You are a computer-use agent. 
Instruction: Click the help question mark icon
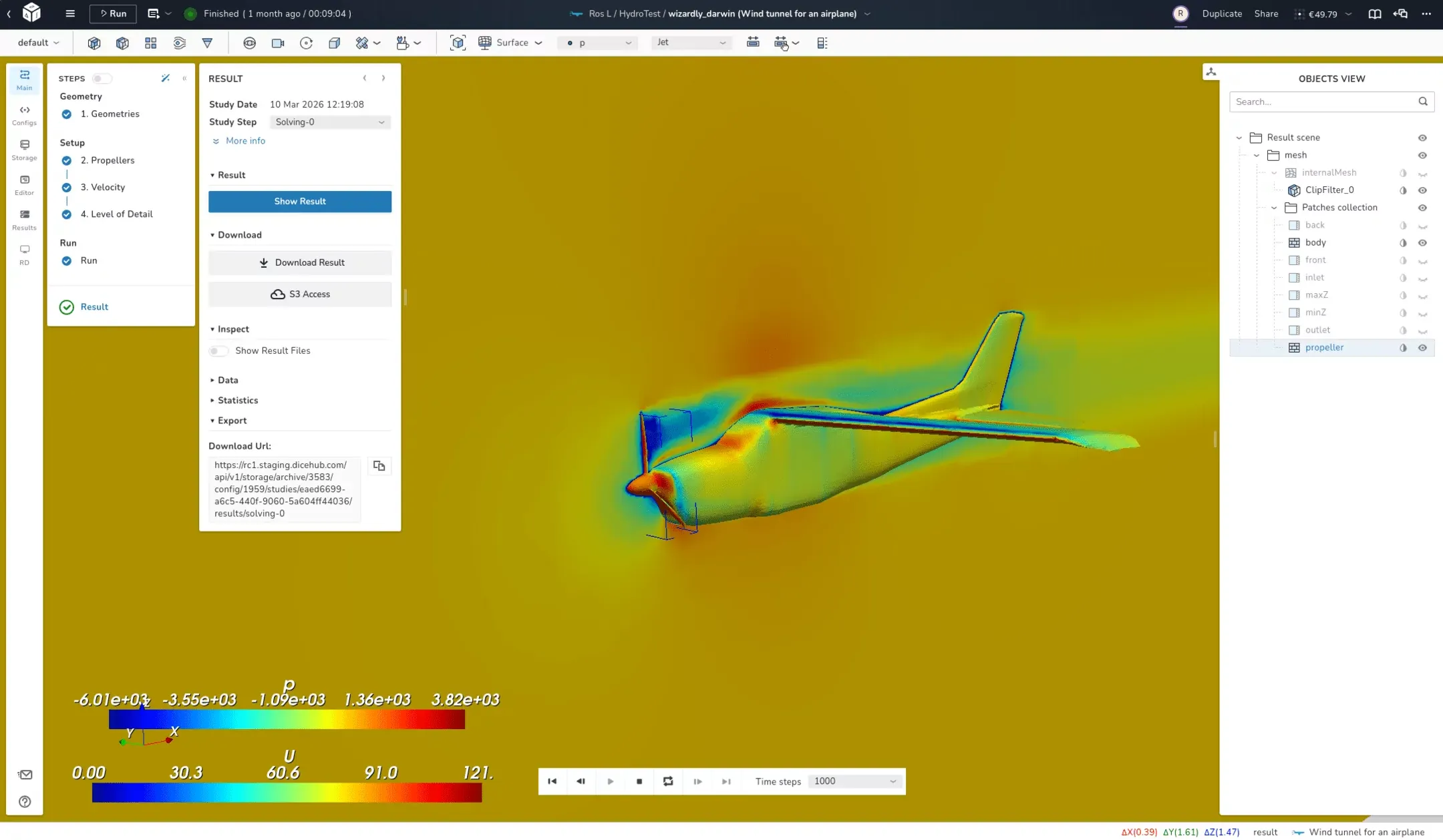click(x=25, y=801)
